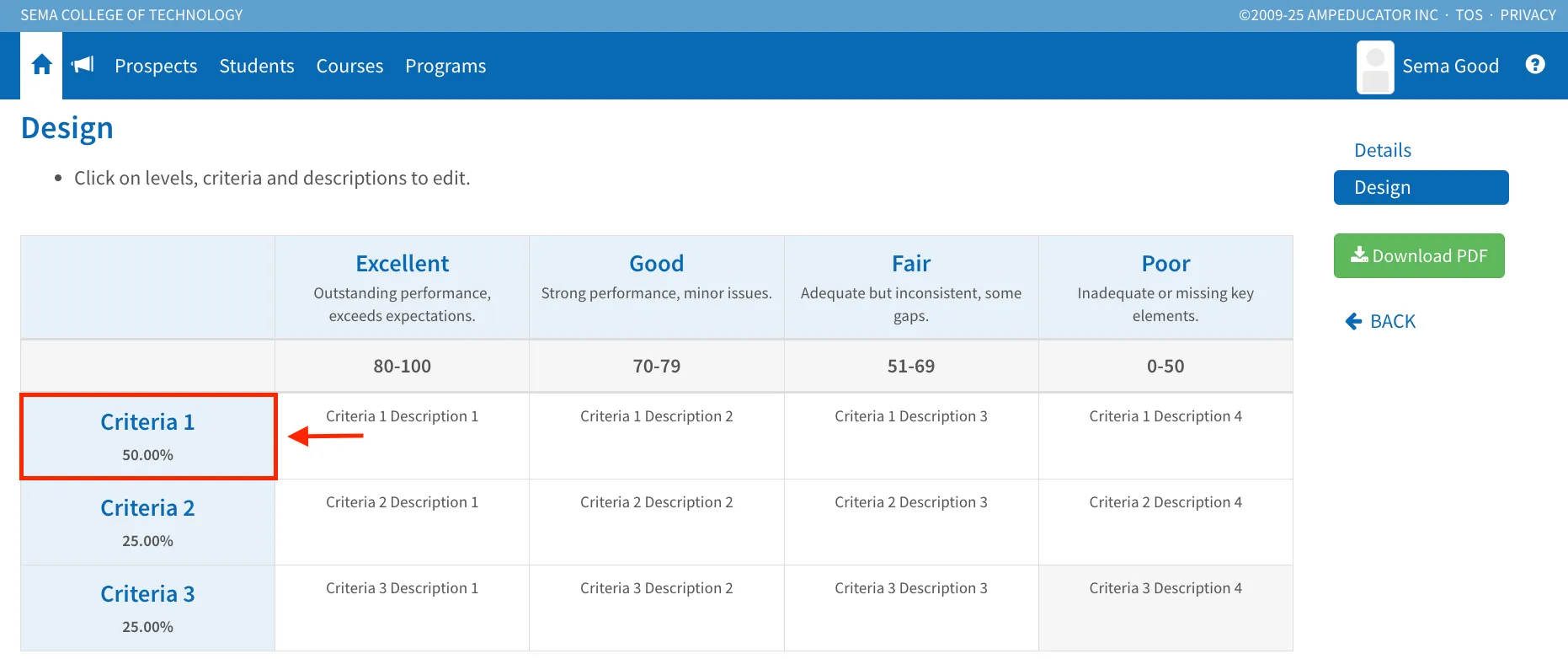
Task: Edit Criteria 1 Description 2 cell
Action: (656, 437)
